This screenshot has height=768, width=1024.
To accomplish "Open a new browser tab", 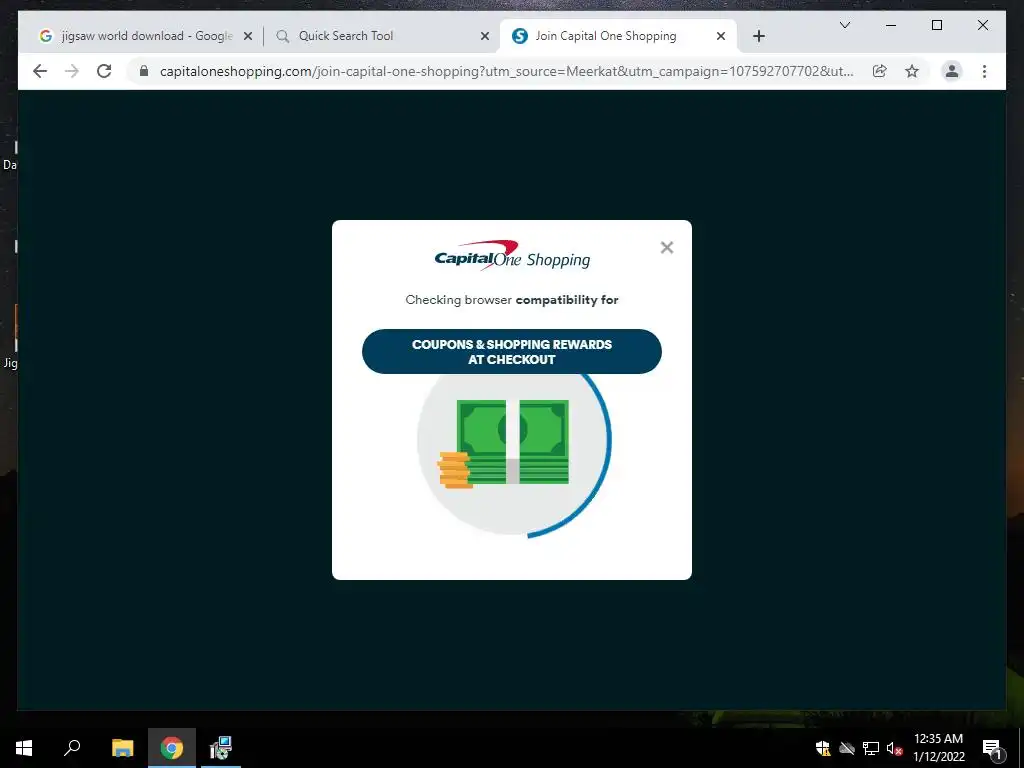I will coord(758,36).
